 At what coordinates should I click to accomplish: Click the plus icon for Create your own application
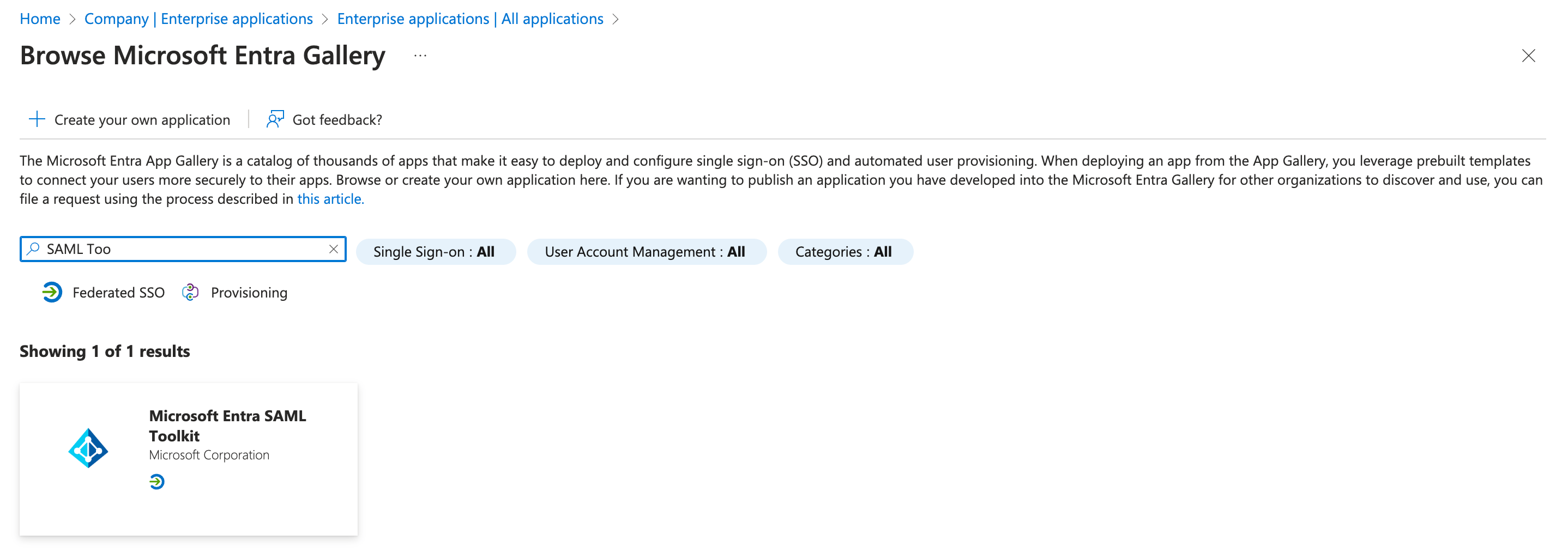[x=37, y=119]
